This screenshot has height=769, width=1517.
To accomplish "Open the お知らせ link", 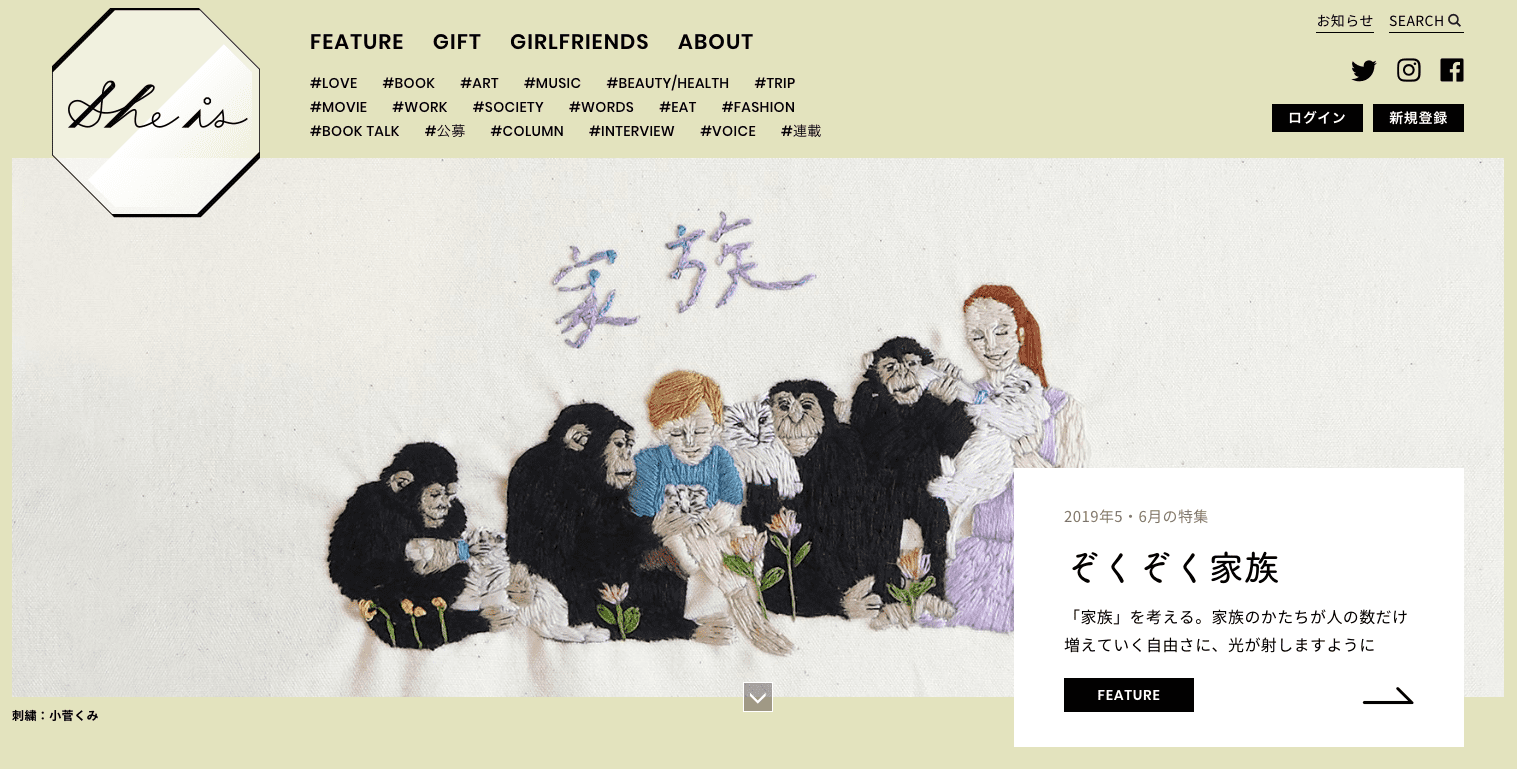I will [1345, 21].
